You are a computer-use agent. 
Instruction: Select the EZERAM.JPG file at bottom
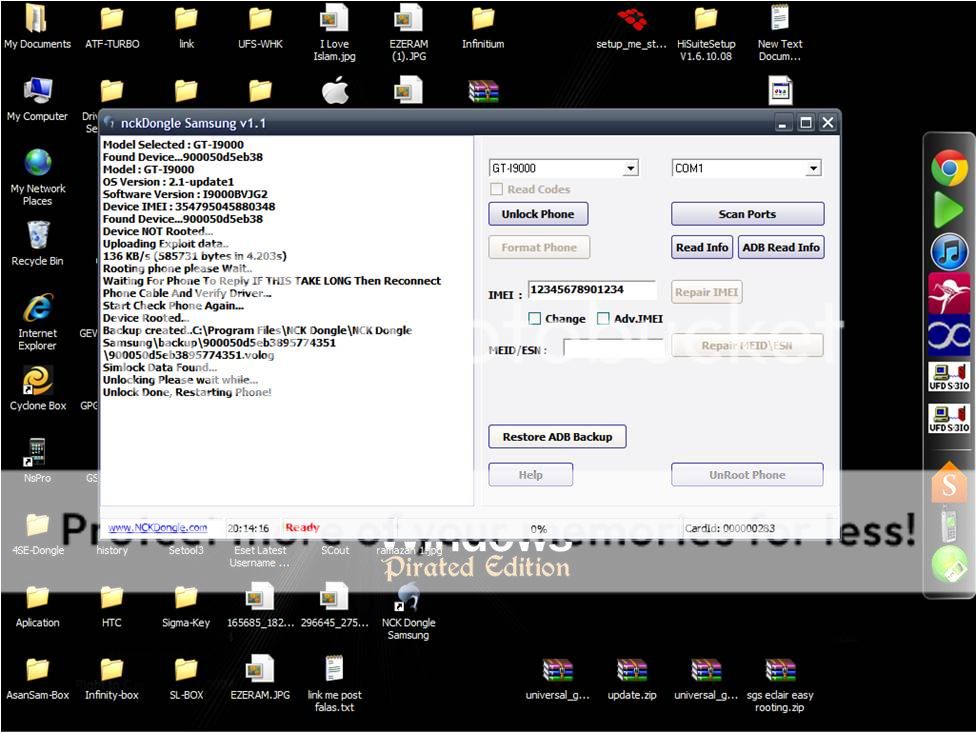click(x=260, y=678)
